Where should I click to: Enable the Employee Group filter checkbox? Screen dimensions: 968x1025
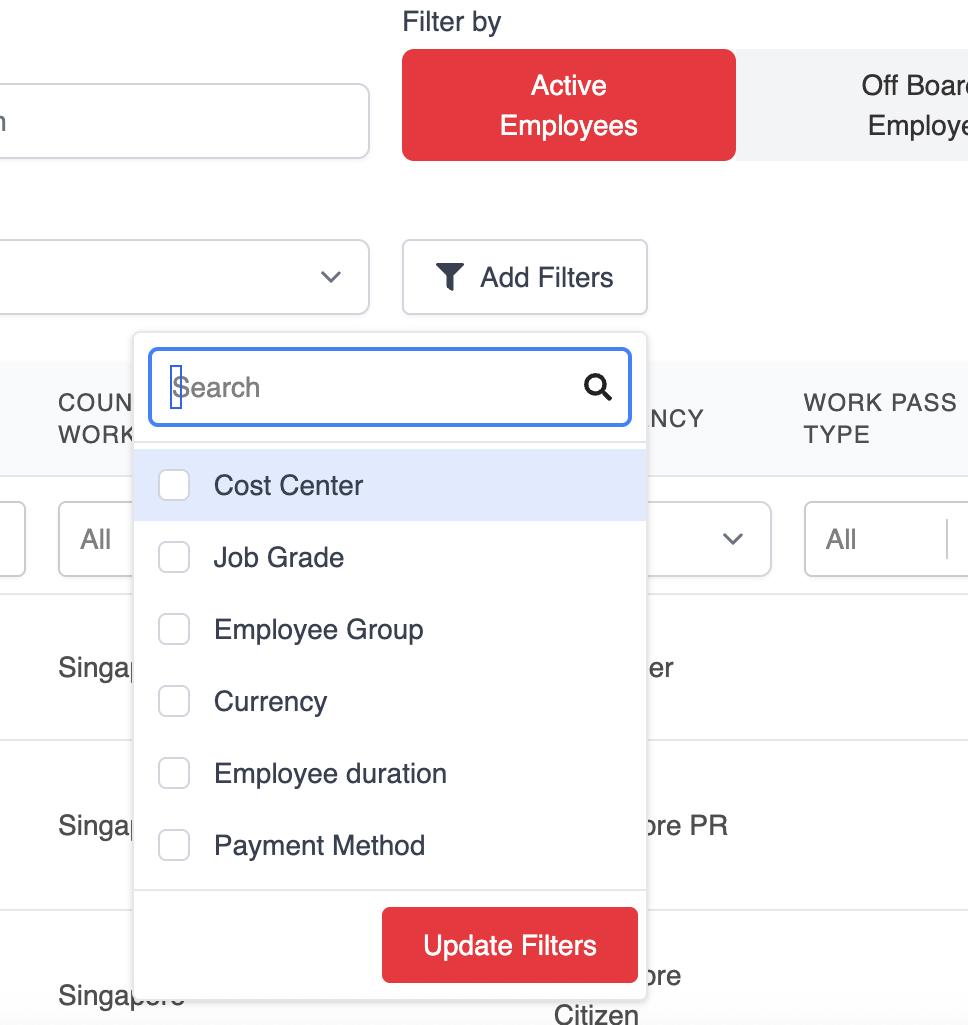click(x=174, y=629)
